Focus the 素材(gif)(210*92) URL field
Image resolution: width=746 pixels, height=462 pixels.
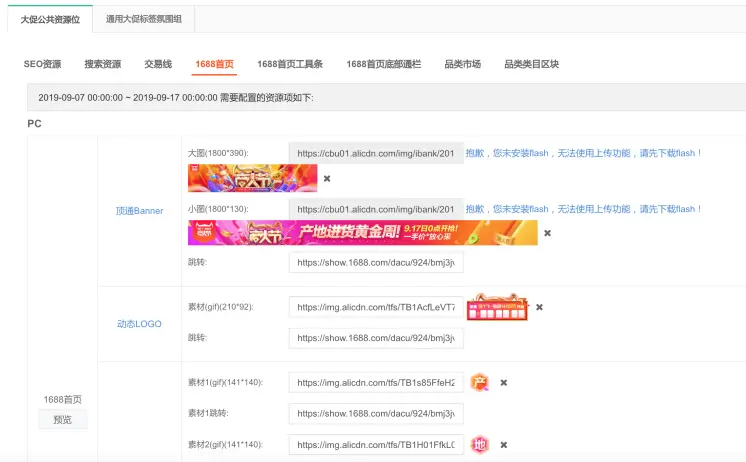click(x=376, y=307)
